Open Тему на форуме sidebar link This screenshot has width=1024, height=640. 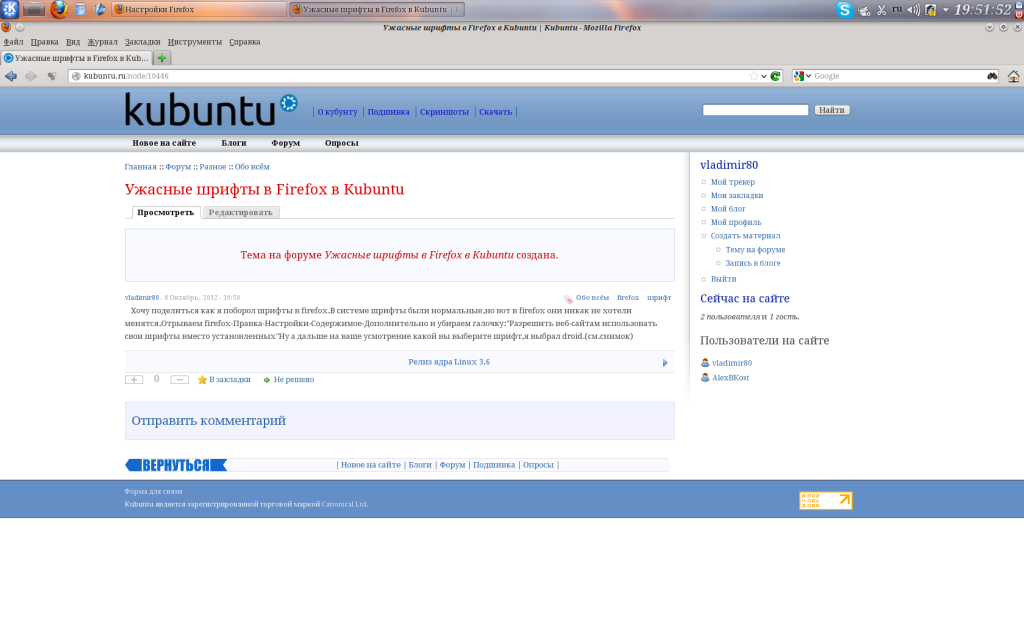[755, 249]
